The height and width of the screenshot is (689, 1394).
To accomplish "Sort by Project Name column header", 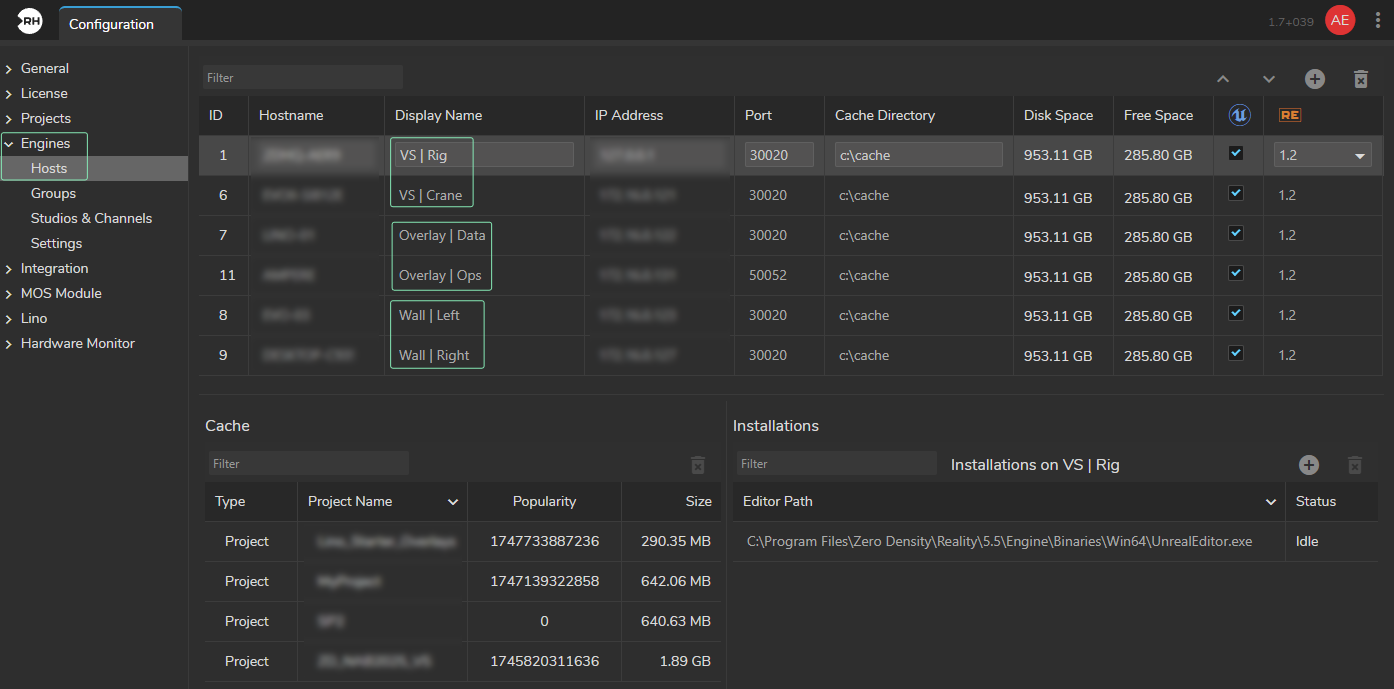I will click(350, 501).
